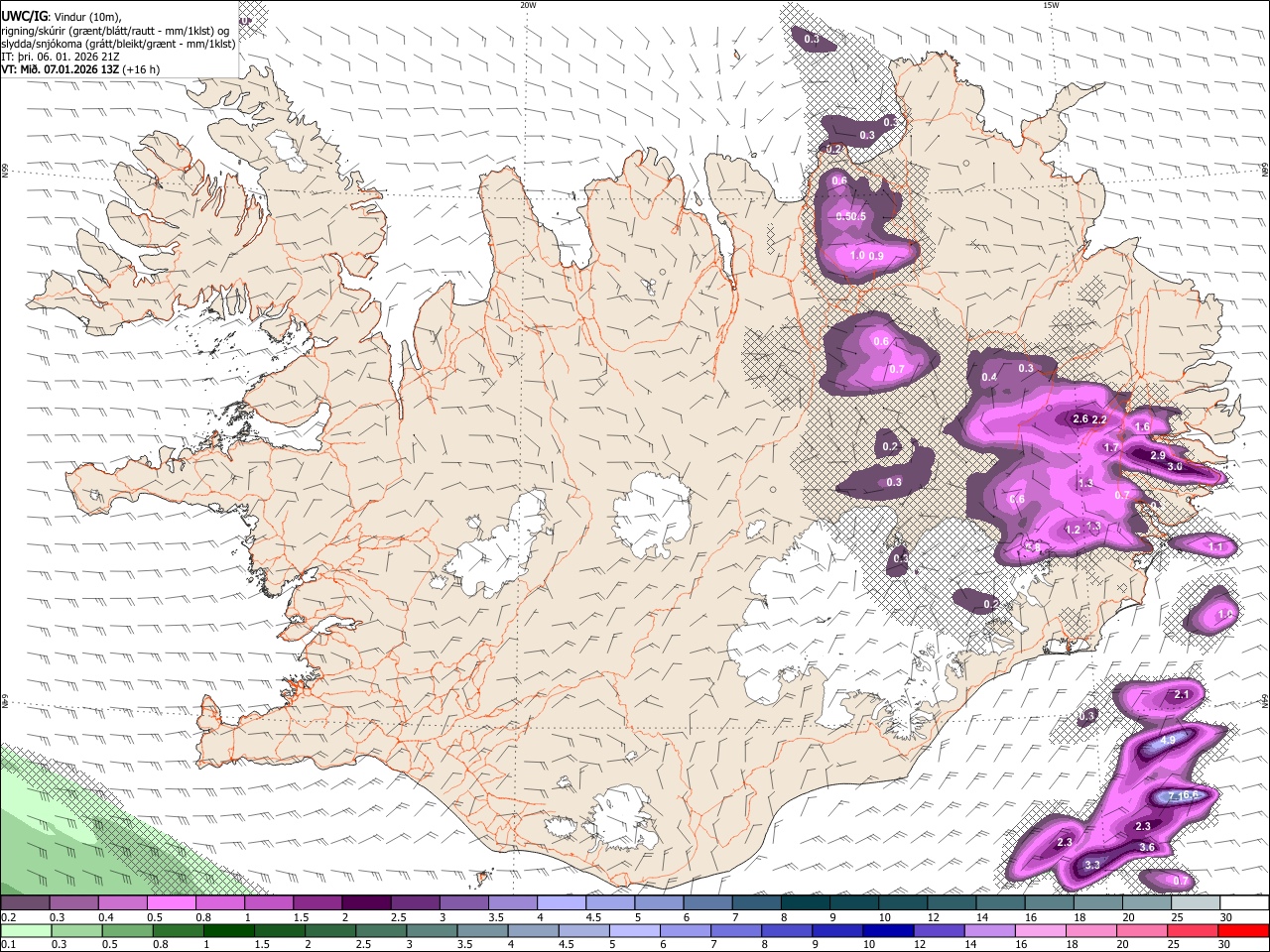Select the dark teal 8 swatch in the snow legend
The image size is (1270, 952).
point(805,903)
